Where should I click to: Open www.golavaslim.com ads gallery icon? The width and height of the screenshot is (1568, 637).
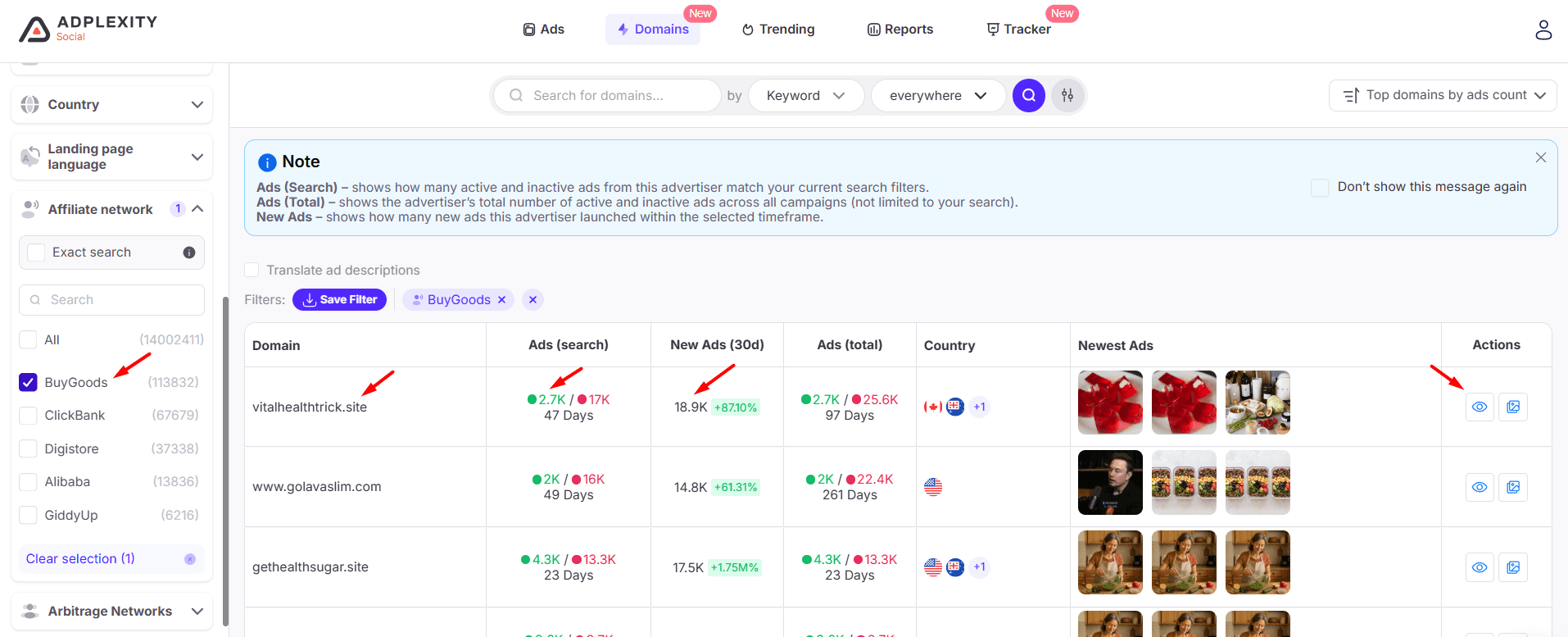(x=1513, y=487)
